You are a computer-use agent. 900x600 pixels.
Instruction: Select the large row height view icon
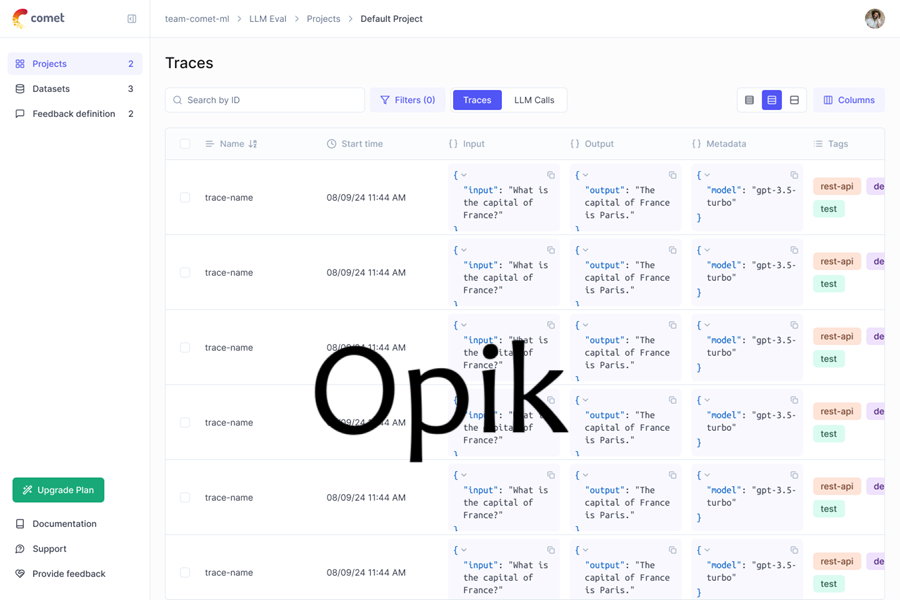tap(795, 100)
